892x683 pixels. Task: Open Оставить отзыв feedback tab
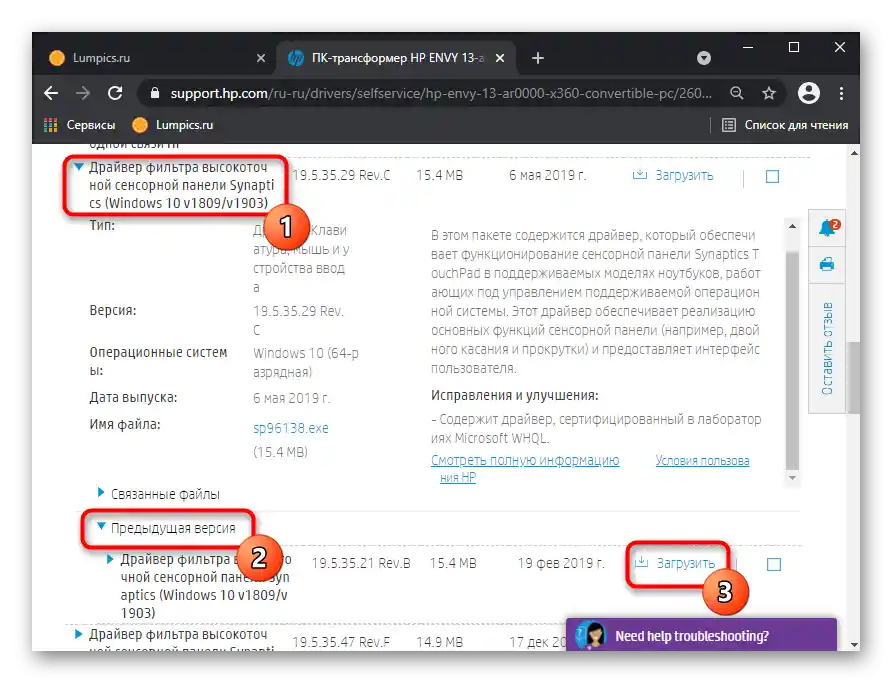[x=827, y=349]
